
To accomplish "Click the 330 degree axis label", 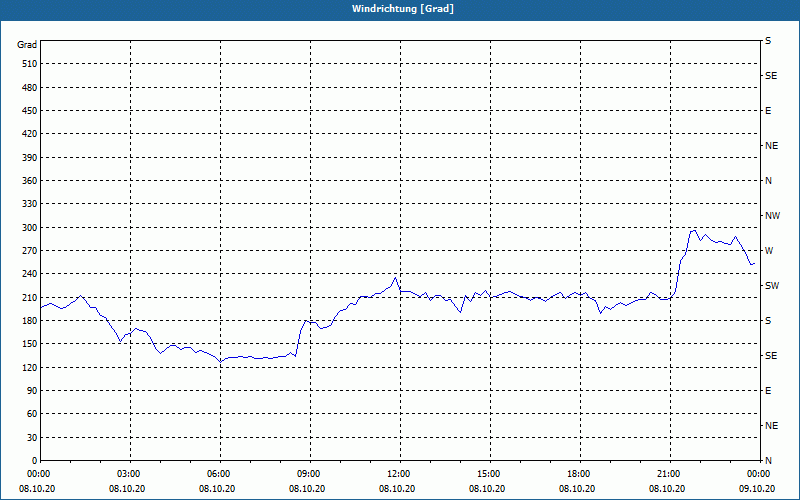I will tap(30, 204).
